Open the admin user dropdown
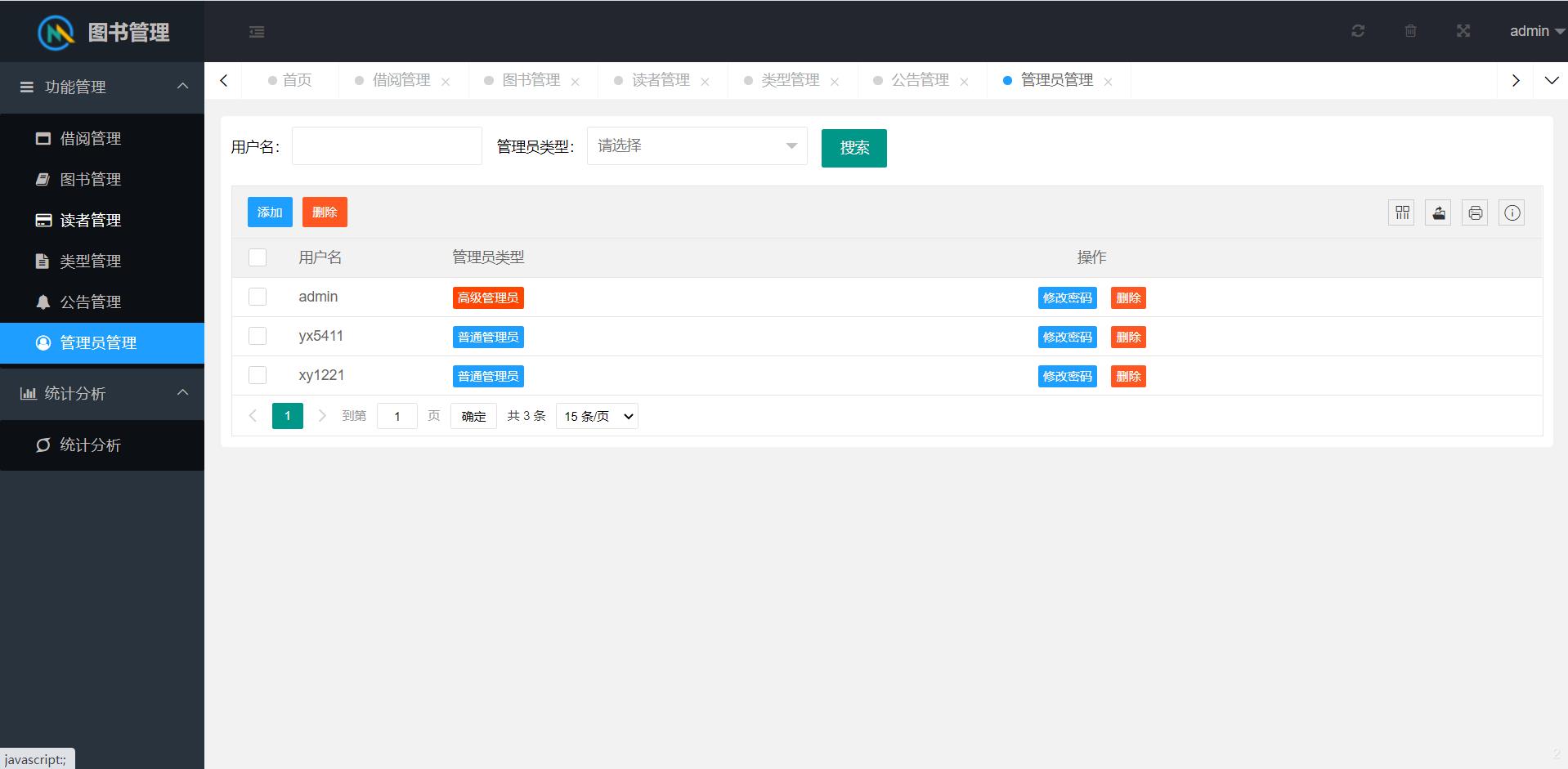1568x769 pixels. (x=1537, y=31)
